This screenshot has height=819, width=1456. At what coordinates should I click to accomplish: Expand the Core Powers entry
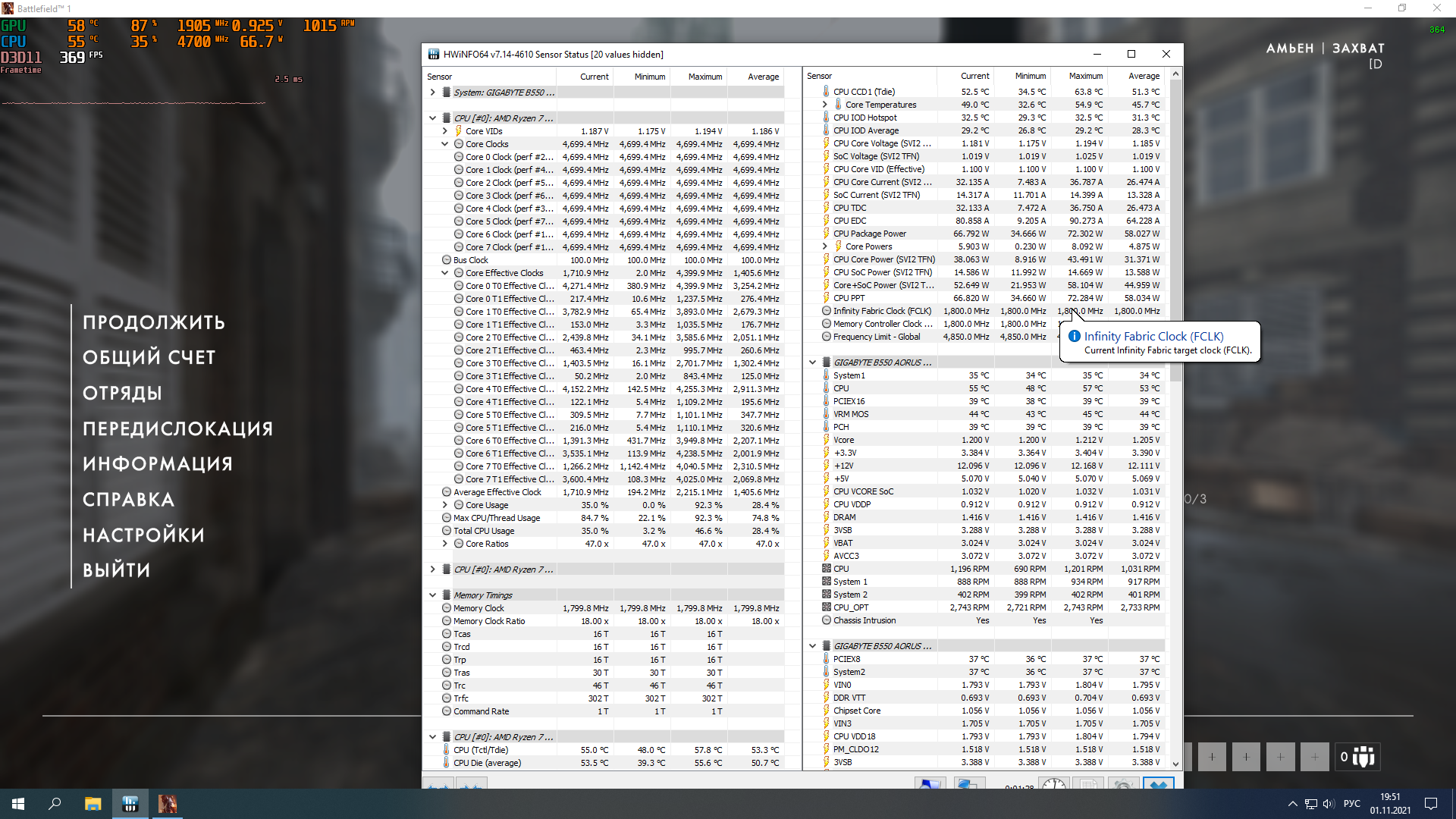click(824, 246)
